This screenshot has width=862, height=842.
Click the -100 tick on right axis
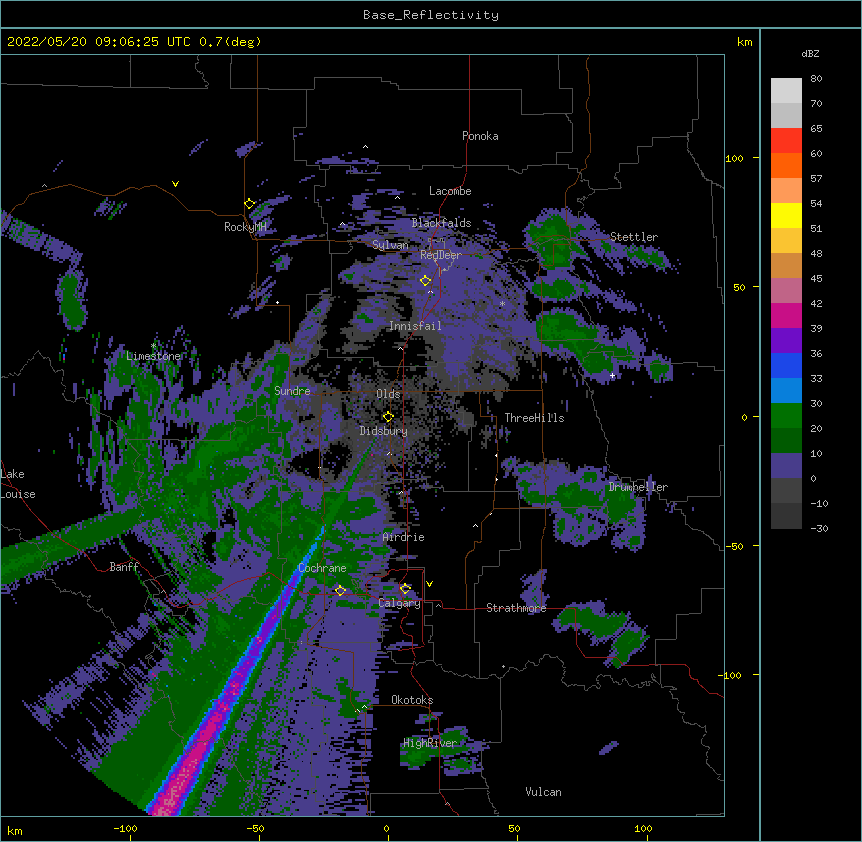pyautogui.click(x=731, y=675)
